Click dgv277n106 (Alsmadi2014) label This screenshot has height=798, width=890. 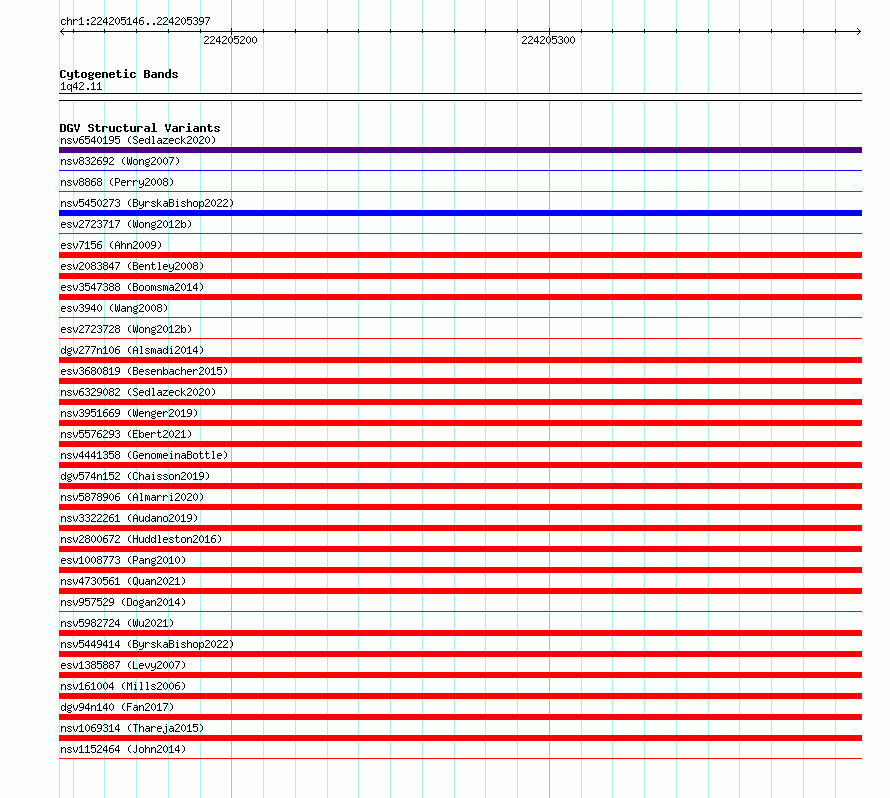[132, 350]
